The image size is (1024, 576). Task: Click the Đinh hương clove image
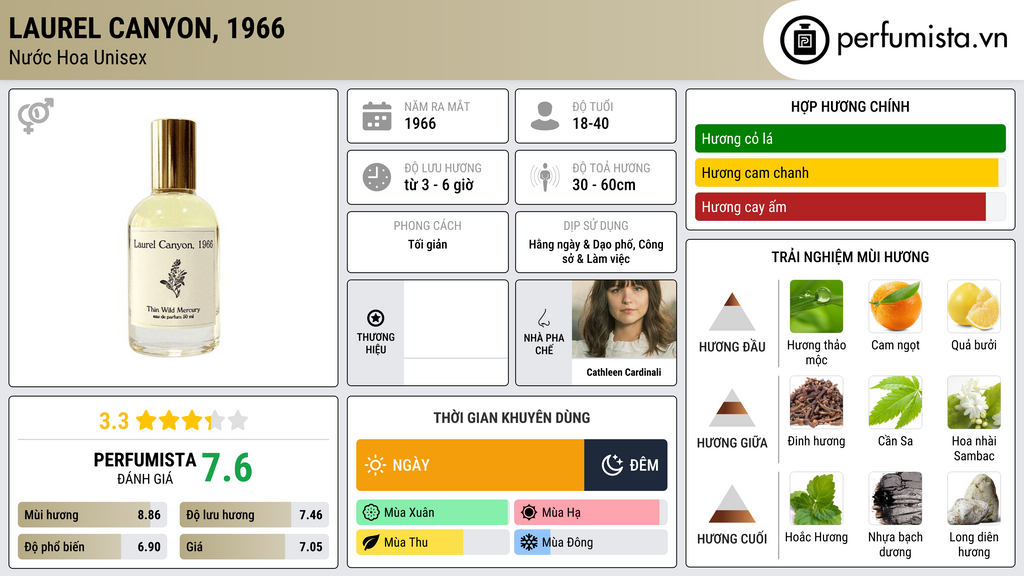(816, 403)
